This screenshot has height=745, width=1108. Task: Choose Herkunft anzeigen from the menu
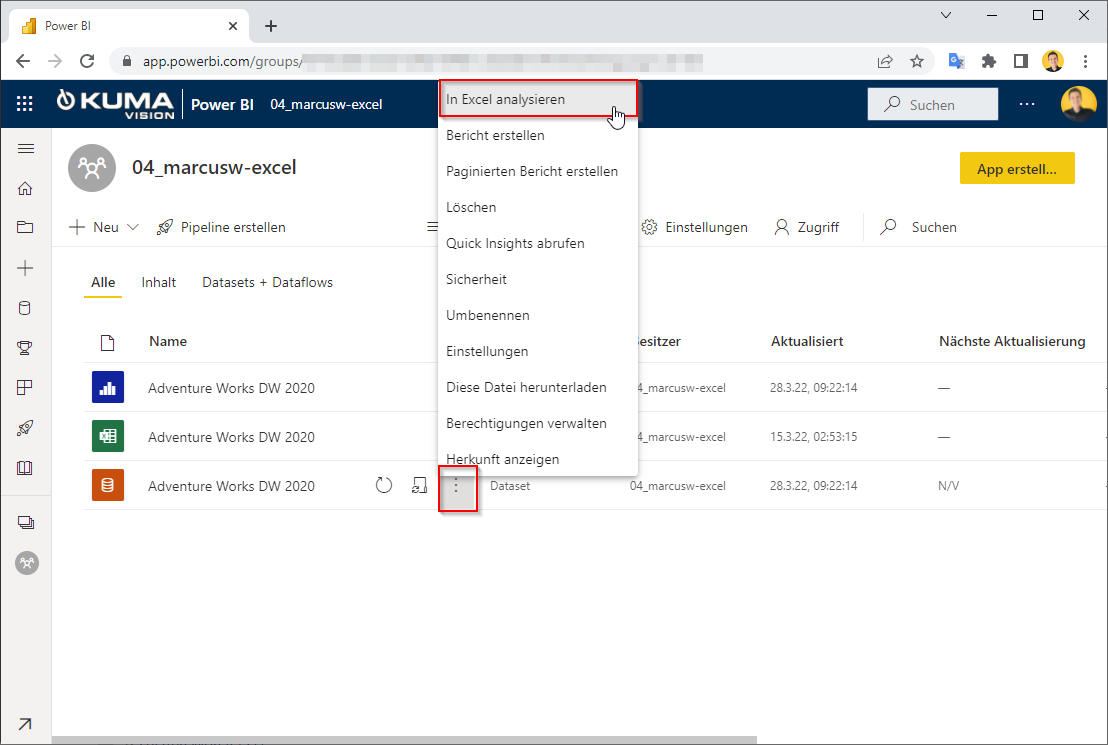538,459
